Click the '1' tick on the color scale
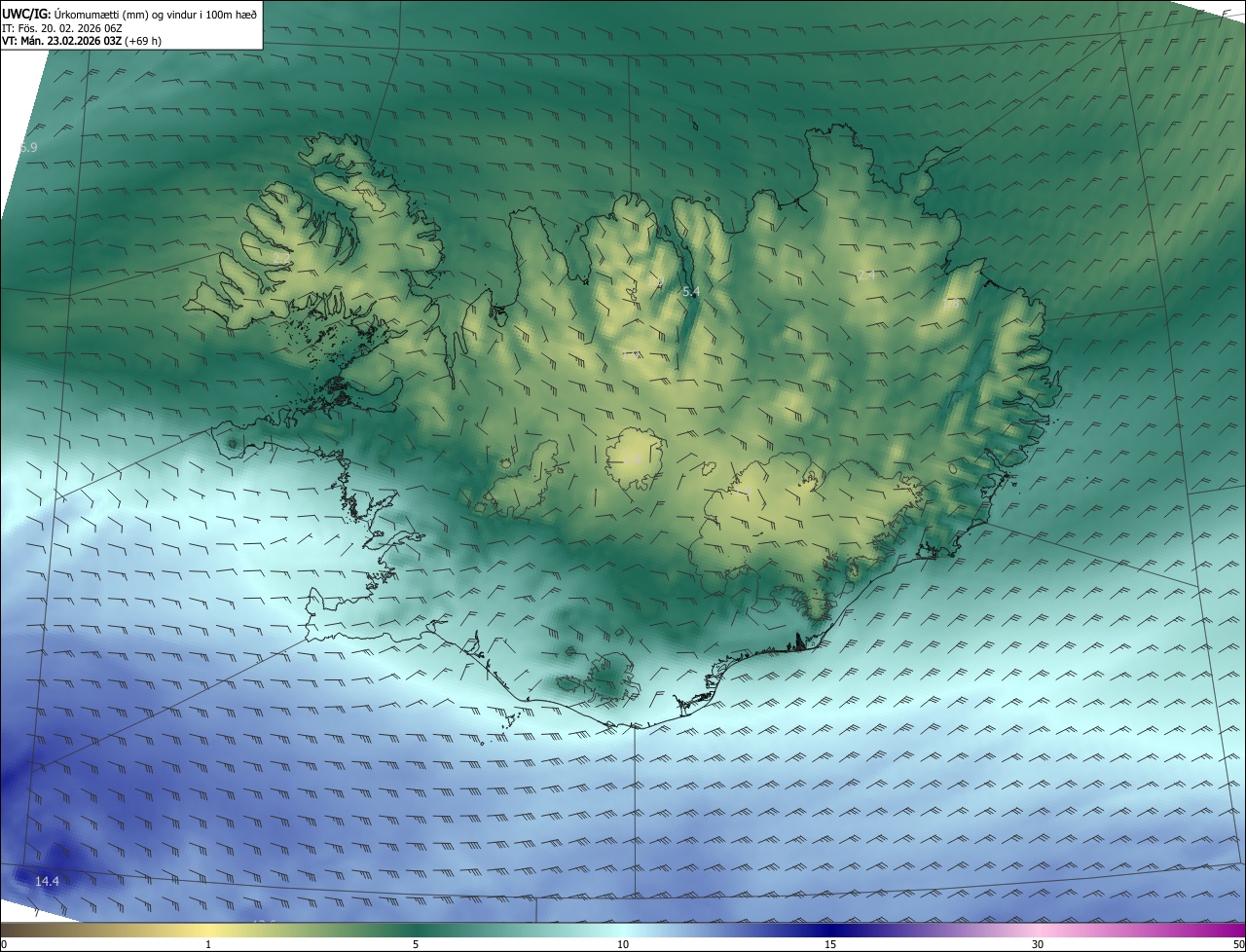Viewport: 1246px width, 952px height. pos(208,944)
